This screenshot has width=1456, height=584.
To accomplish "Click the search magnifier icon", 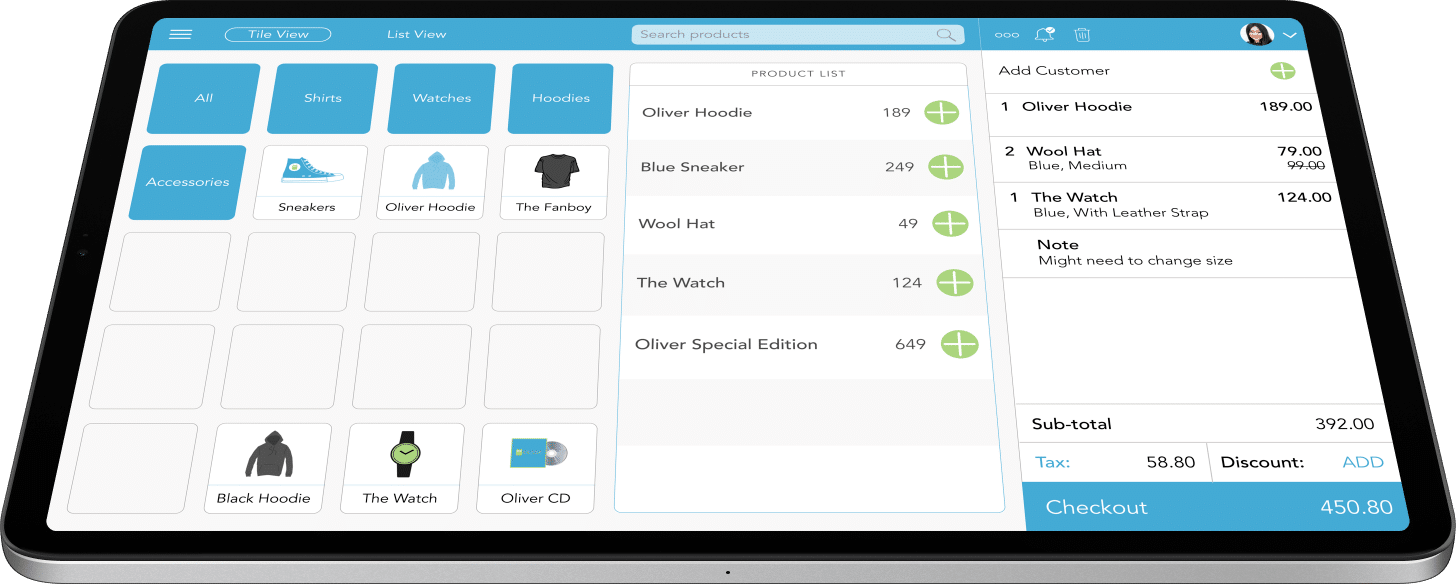I will [x=945, y=35].
